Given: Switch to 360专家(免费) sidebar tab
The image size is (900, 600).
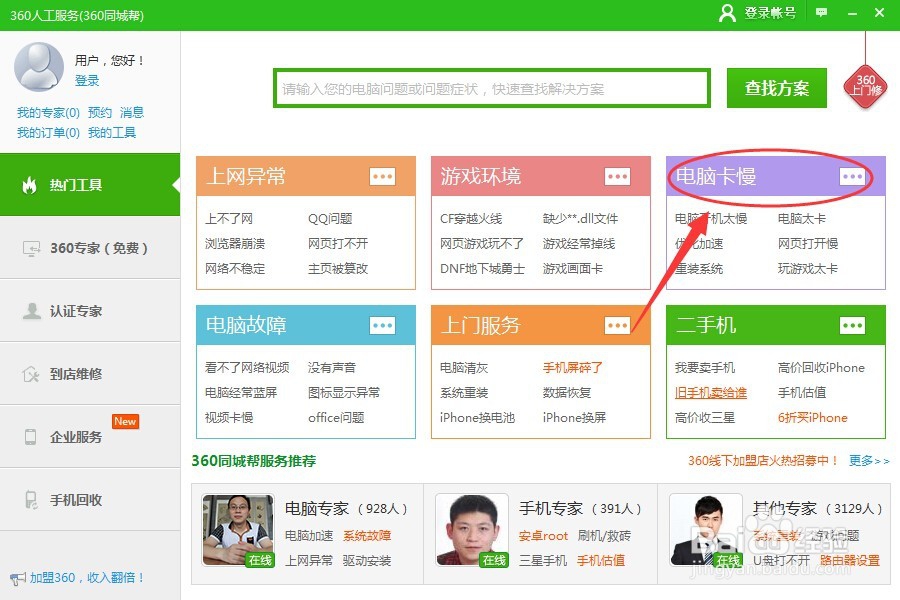Looking at the screenshot, I should click(90, 248).
